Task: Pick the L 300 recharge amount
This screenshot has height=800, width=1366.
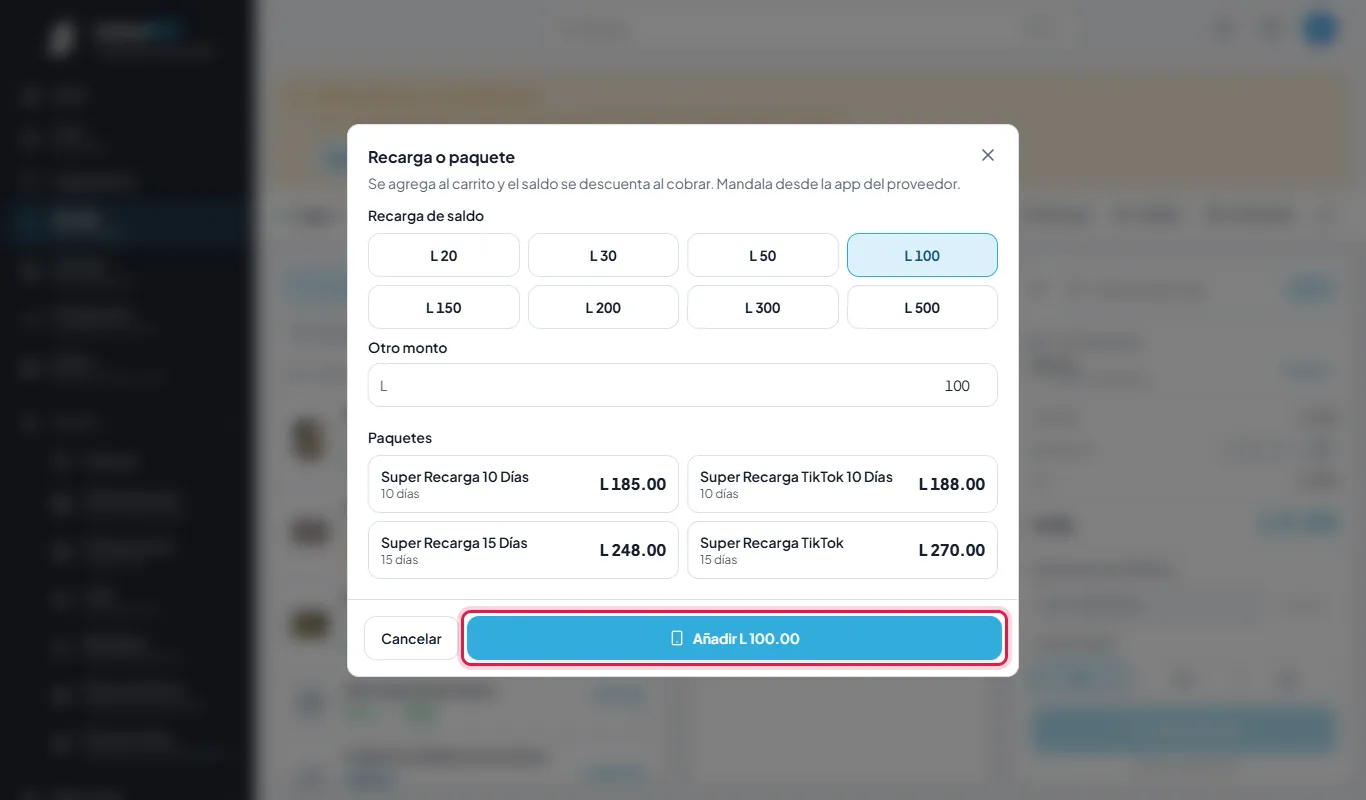Action: pos(763,307)
